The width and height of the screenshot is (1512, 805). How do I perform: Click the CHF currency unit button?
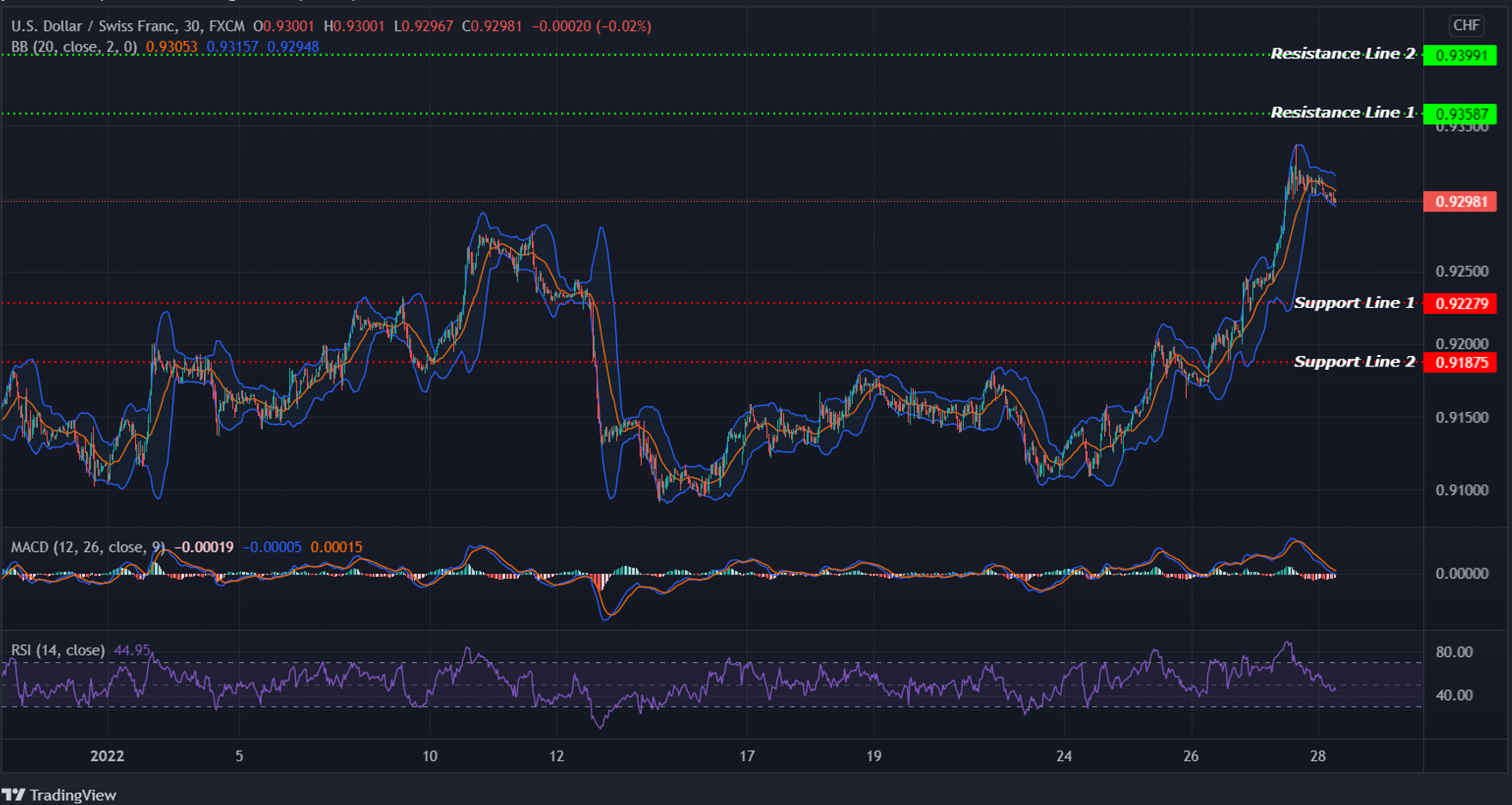[x=1466, y=25]
